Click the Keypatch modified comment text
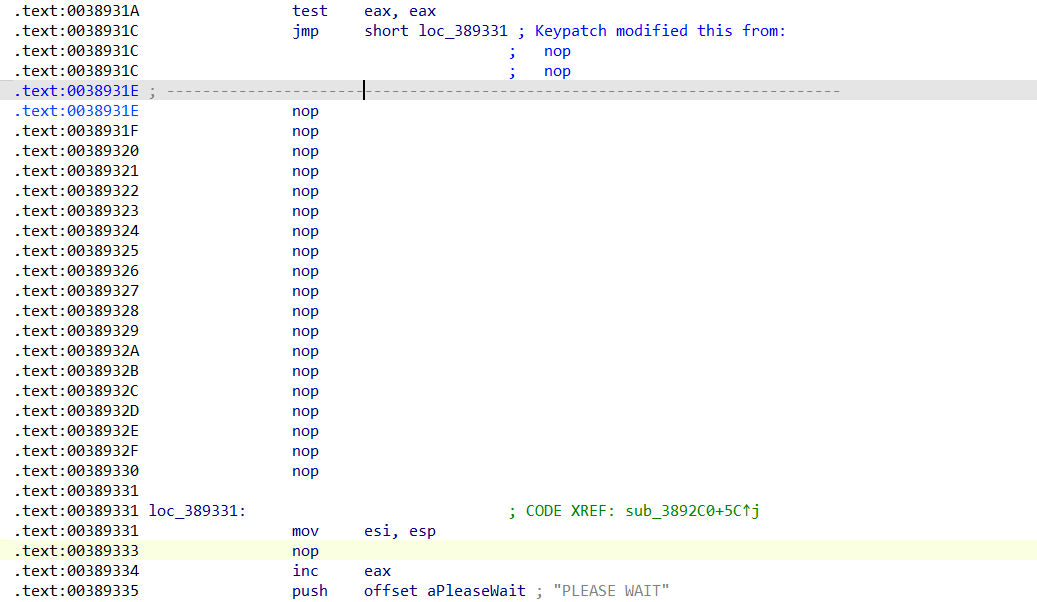Viewport: 1037px width, 602px height. (x=660, y=31)
